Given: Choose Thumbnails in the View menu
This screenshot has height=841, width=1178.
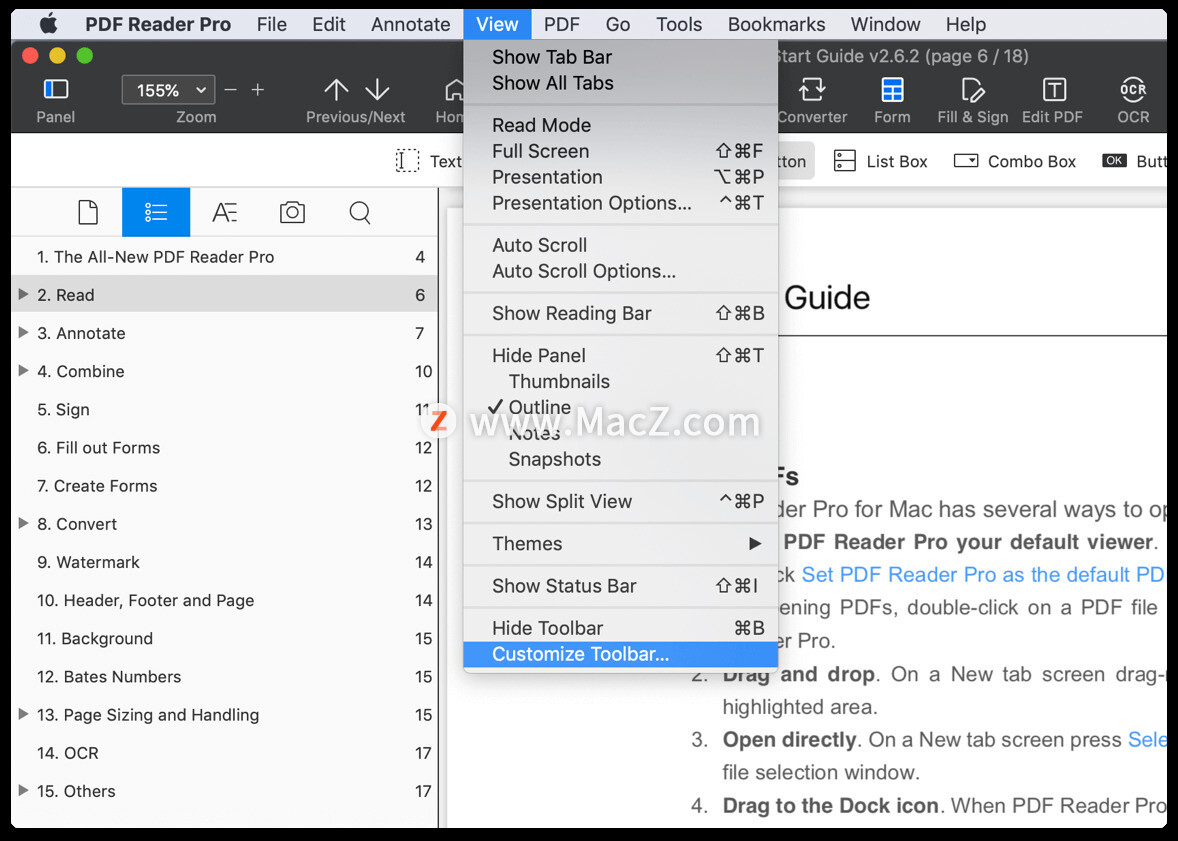Looking at the screenshot, I should click(621, 381).
